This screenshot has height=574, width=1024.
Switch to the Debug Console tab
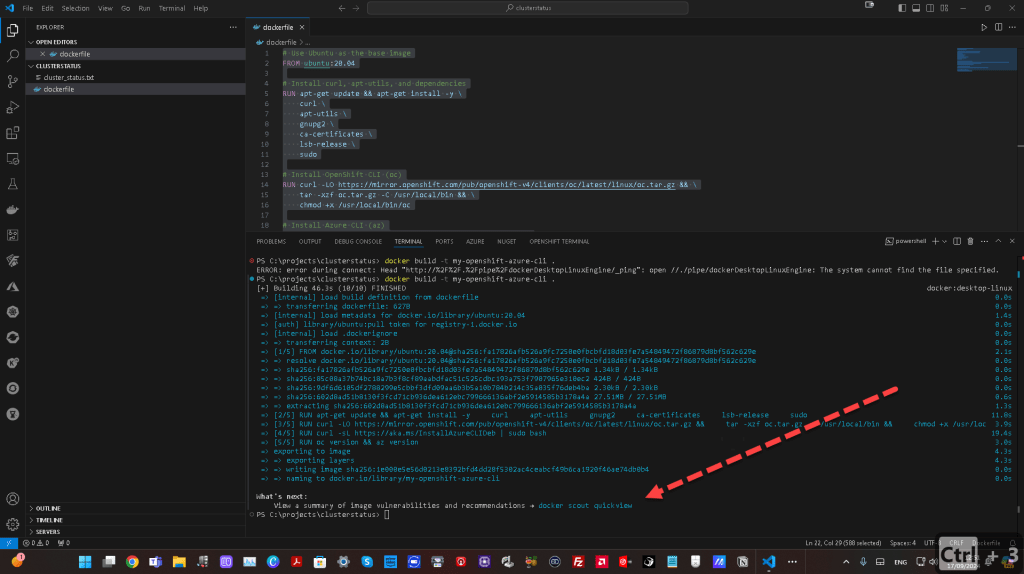[358, 242]
